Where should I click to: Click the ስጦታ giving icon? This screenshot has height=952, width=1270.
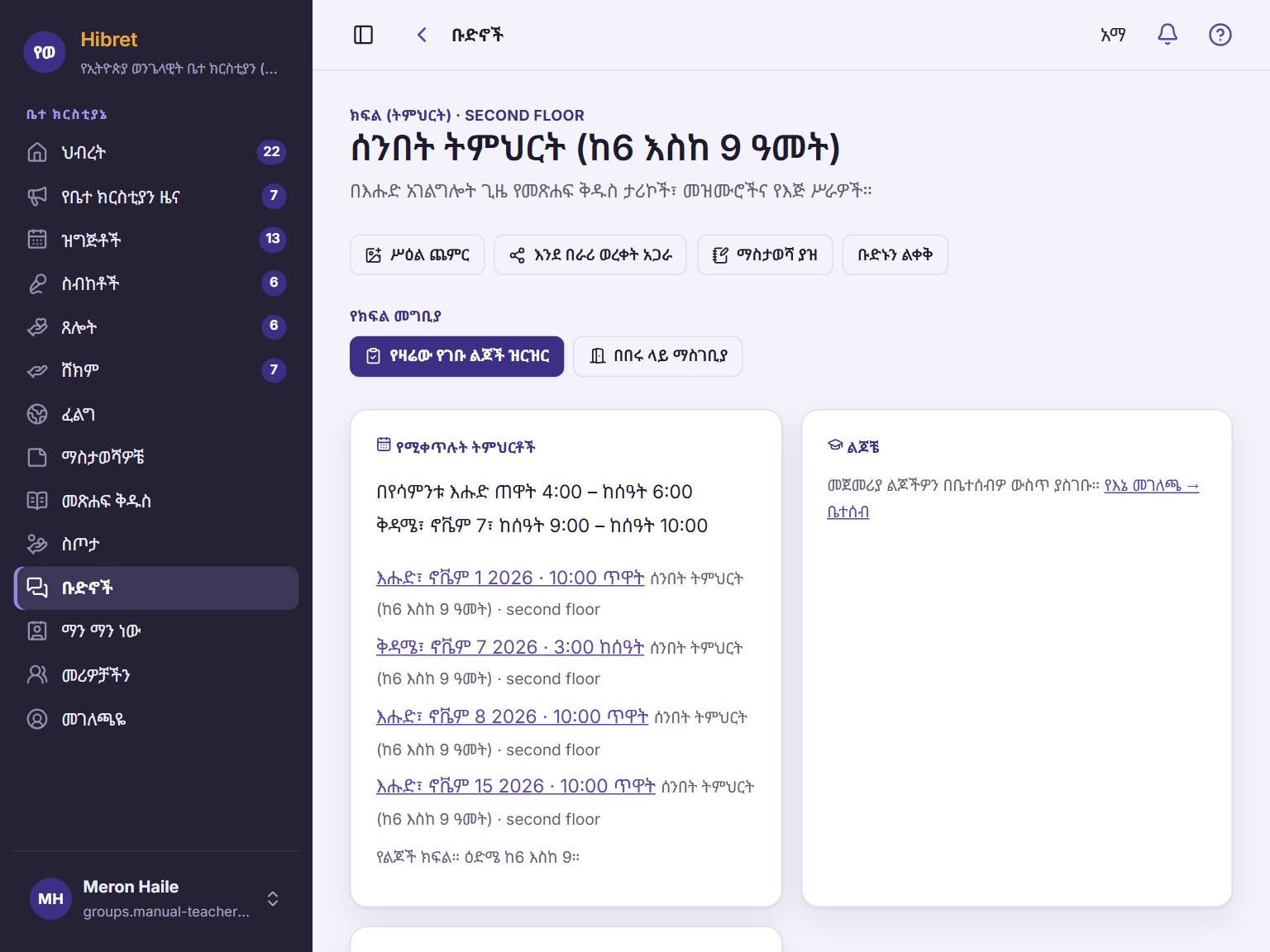(x=37, y=544)
